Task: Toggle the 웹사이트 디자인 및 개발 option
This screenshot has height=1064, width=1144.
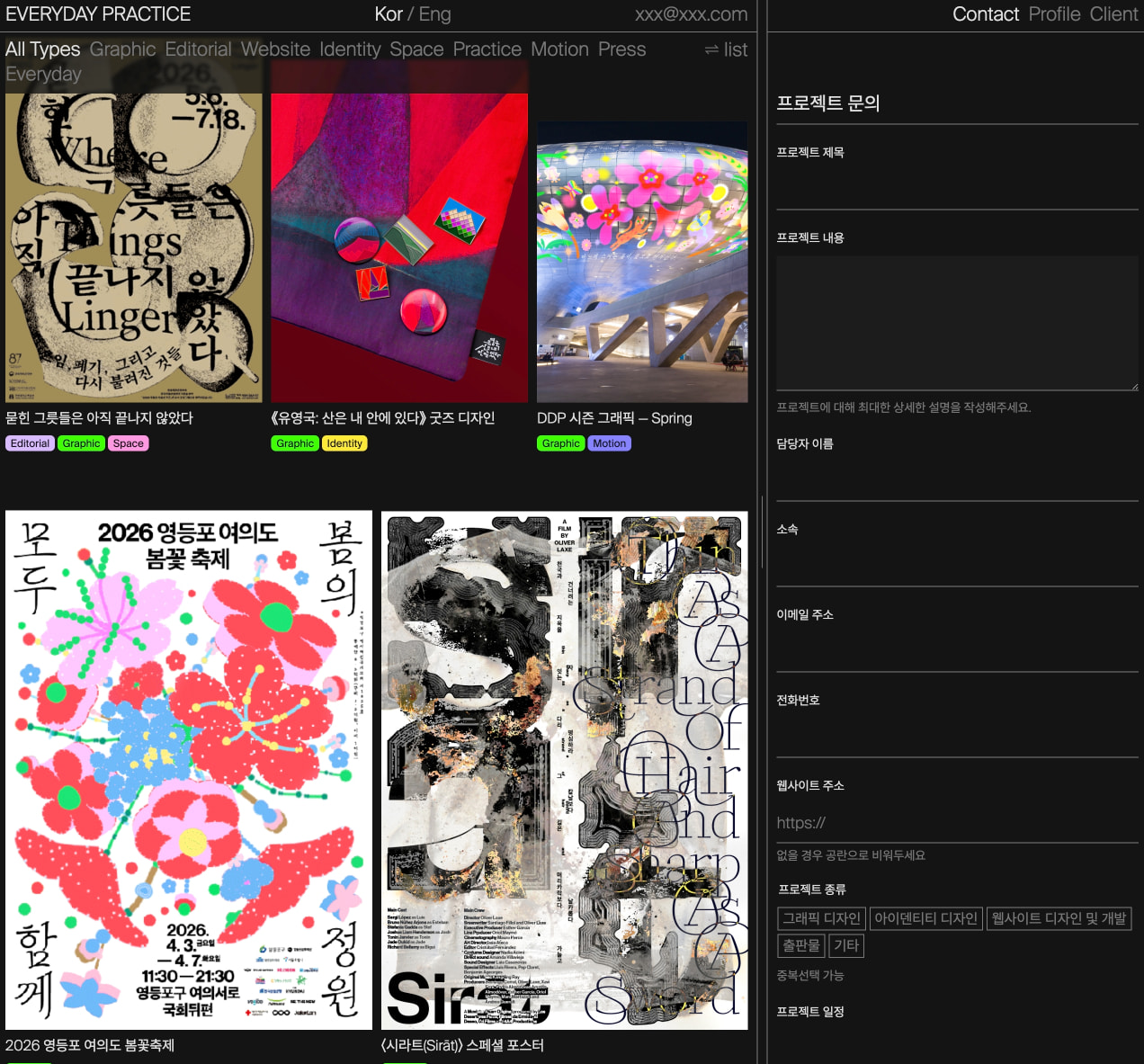Action: click(1059, 918)
